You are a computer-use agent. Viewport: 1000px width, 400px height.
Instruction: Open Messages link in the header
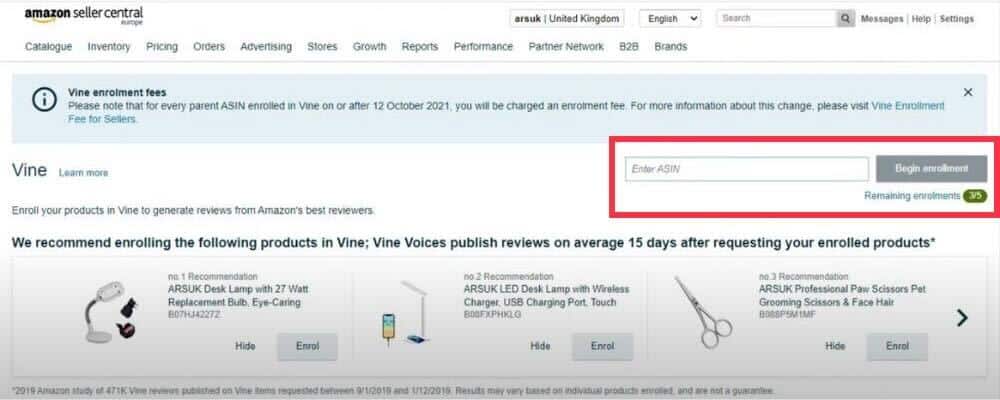tap(882, 19)
